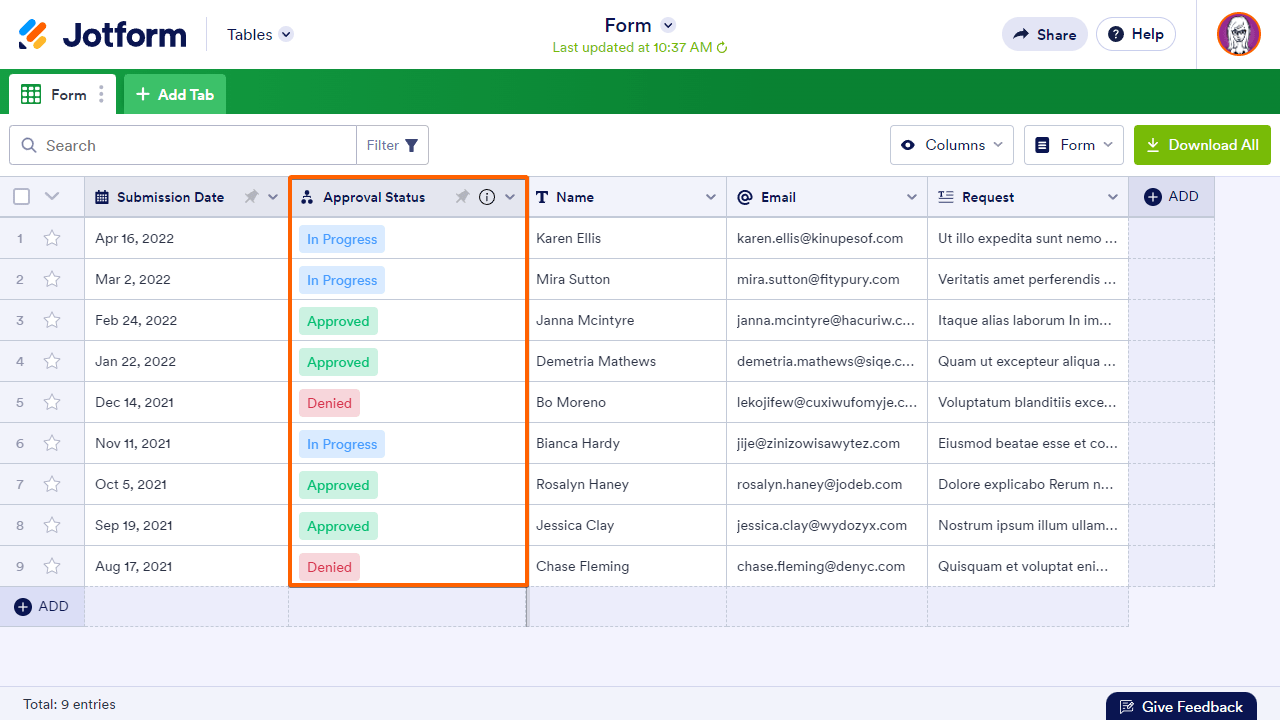
Task: Open the Columns visibility dropdown
Action: (x=952, y=145)
